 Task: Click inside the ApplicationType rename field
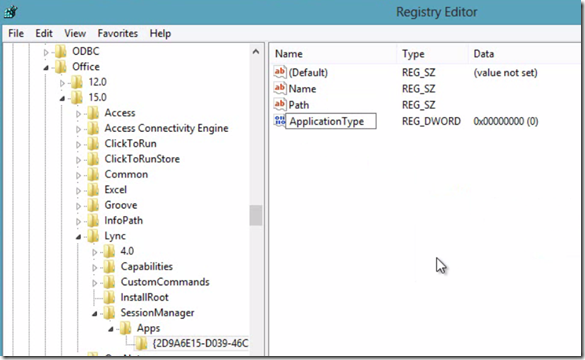tap(331, 121)
